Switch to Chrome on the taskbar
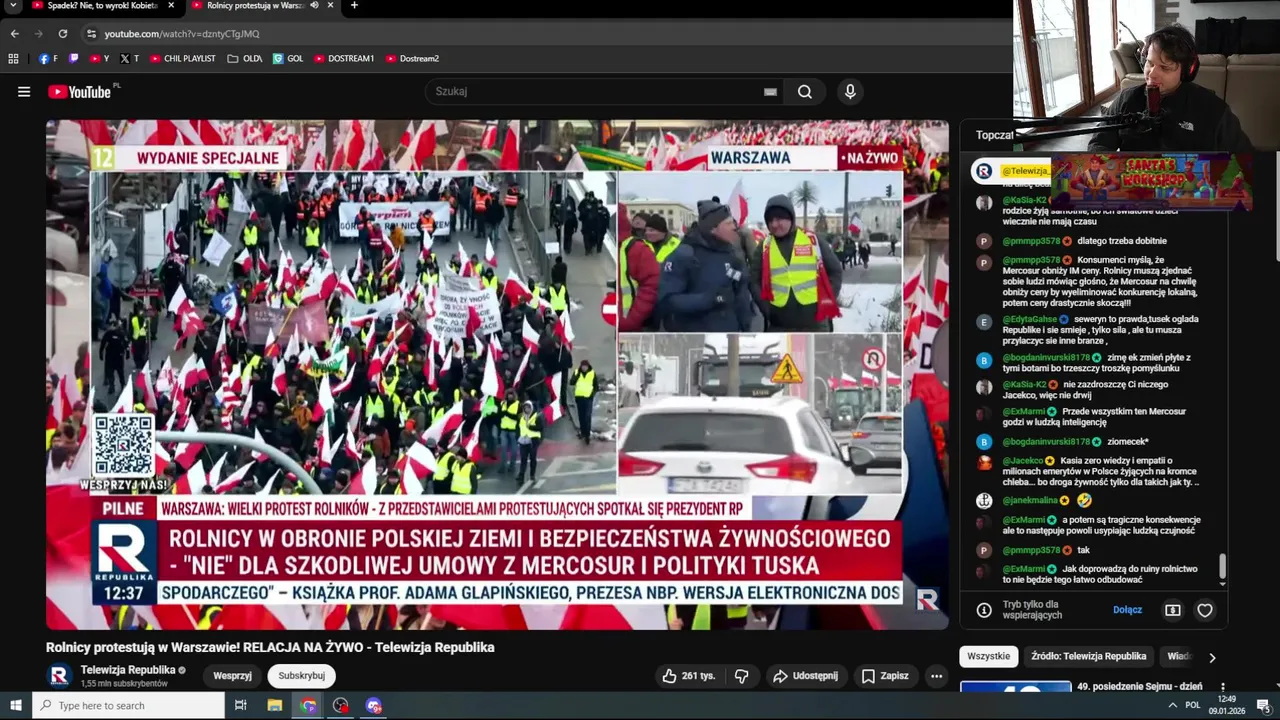 click(308, 705)
